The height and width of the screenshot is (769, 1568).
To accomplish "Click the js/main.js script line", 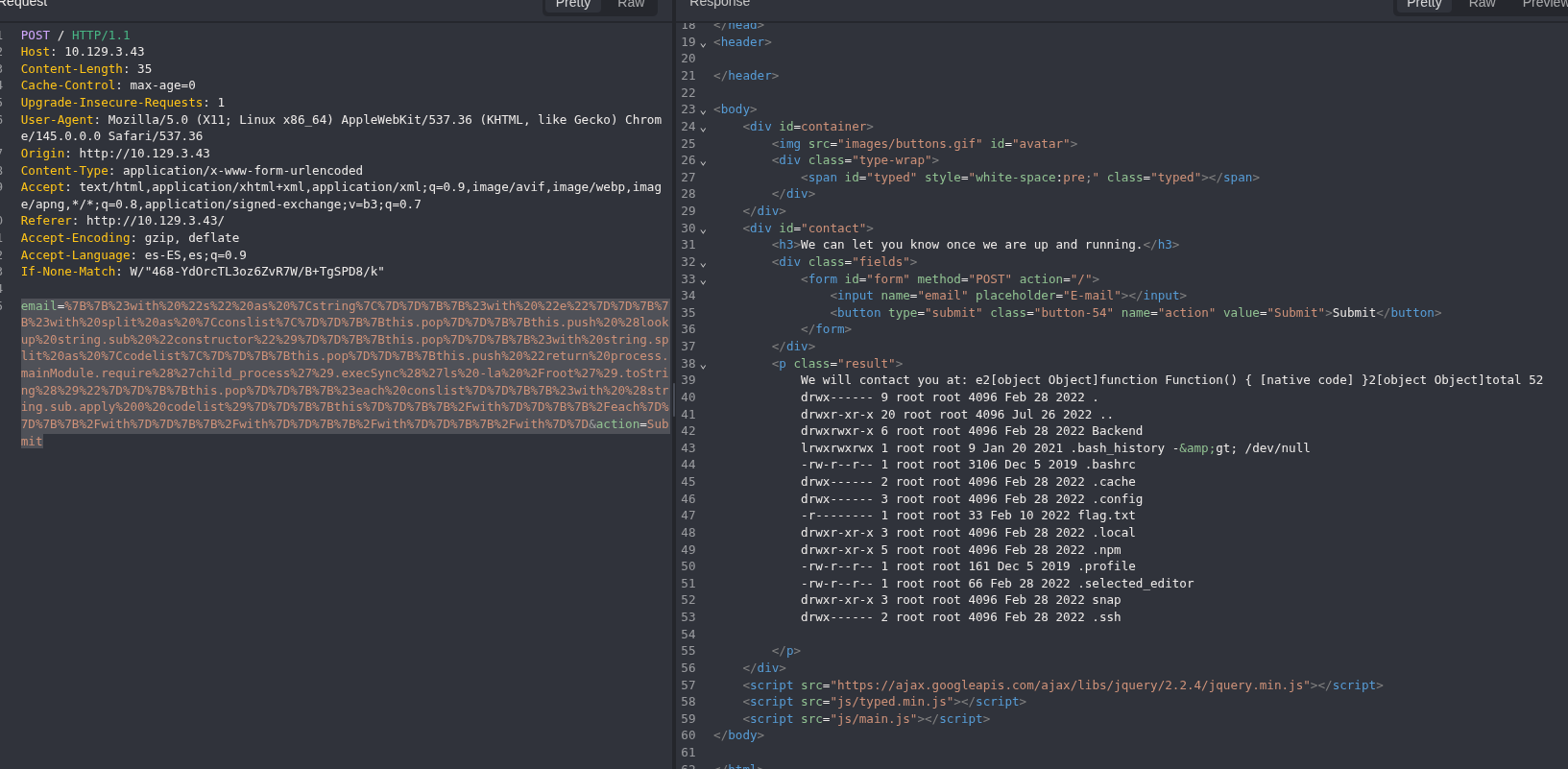I will 866,719.
